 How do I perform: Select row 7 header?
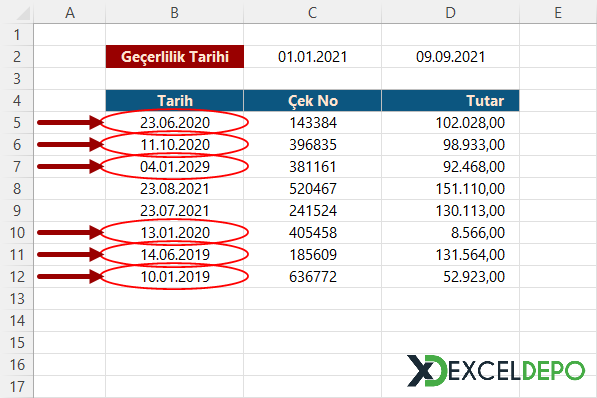click(17, 167)
